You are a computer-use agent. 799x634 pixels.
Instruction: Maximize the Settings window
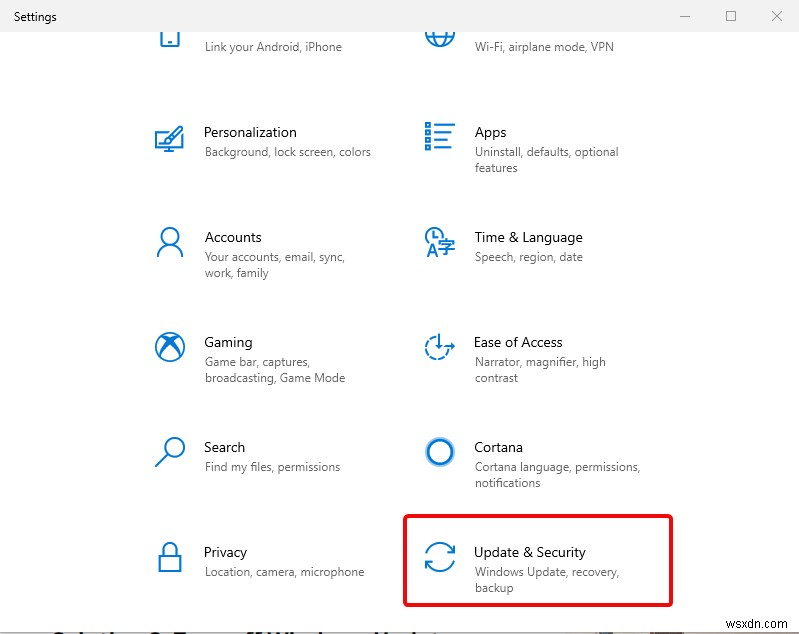(731, 16)
